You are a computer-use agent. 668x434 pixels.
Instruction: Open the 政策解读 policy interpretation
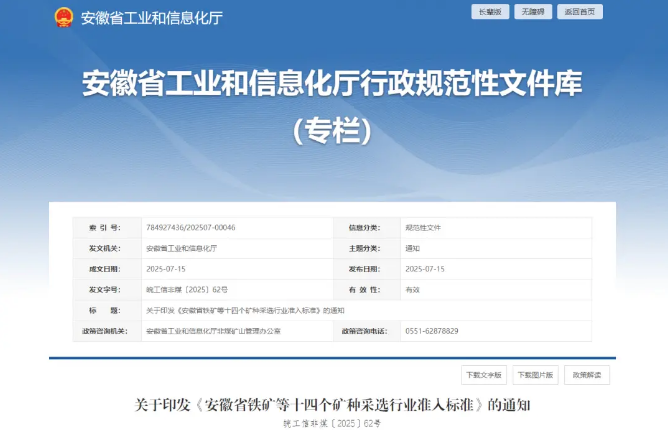tap(587, 375)
